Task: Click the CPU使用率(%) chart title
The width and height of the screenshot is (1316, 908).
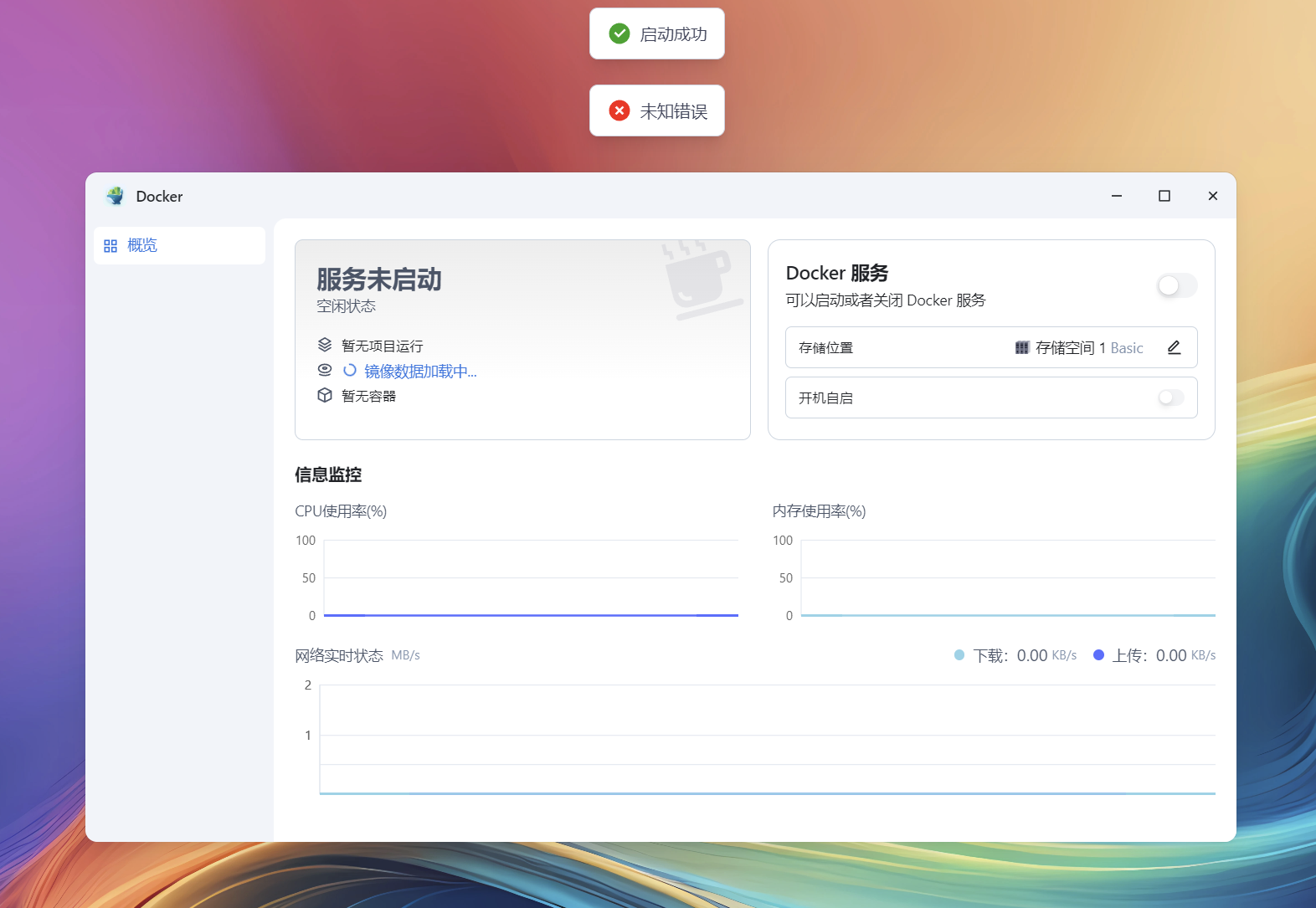Action: tap(341, 511)
